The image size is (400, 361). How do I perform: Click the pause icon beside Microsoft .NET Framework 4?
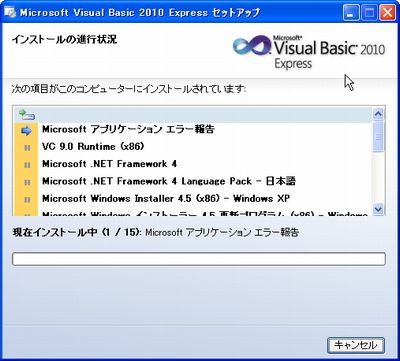point(27,165)
